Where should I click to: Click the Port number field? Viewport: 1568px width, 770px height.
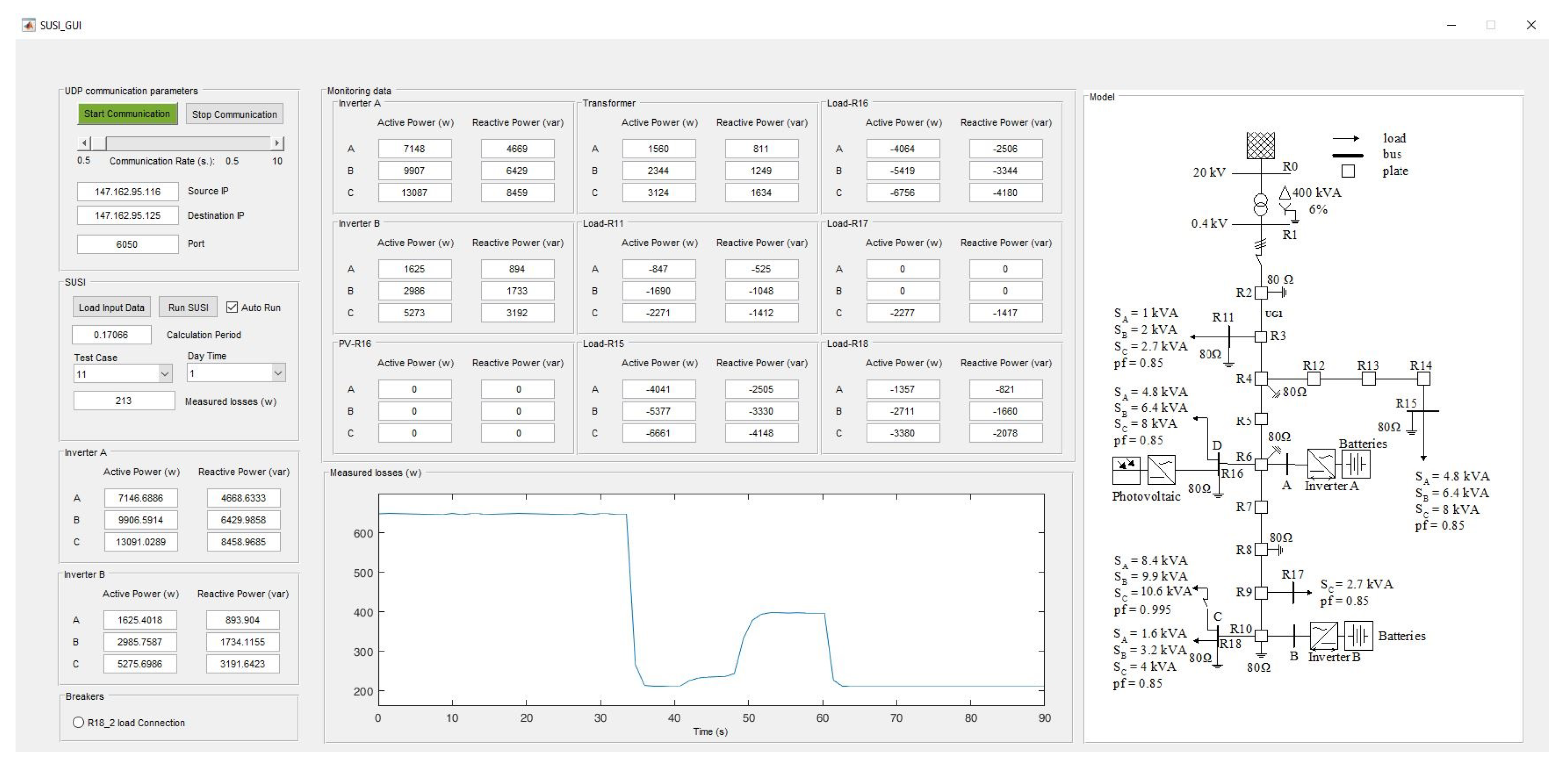(x=128, y=244)
